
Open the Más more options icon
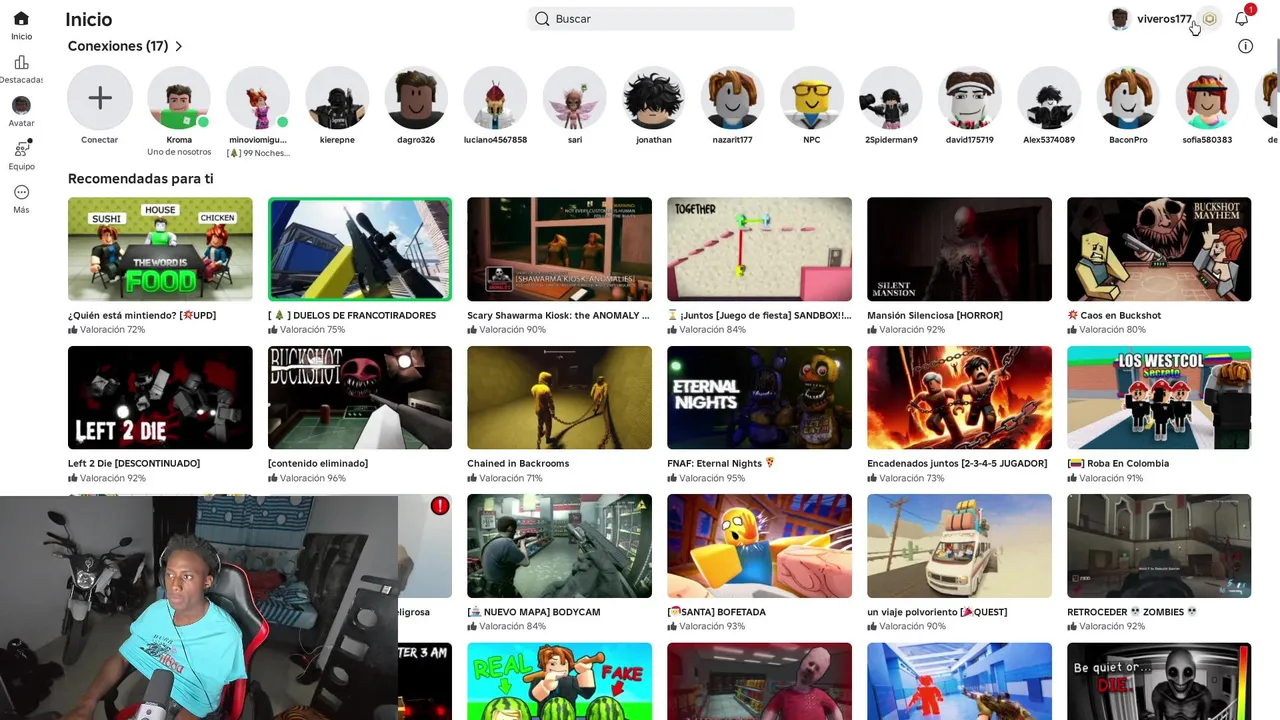click(x=21, y=192)
